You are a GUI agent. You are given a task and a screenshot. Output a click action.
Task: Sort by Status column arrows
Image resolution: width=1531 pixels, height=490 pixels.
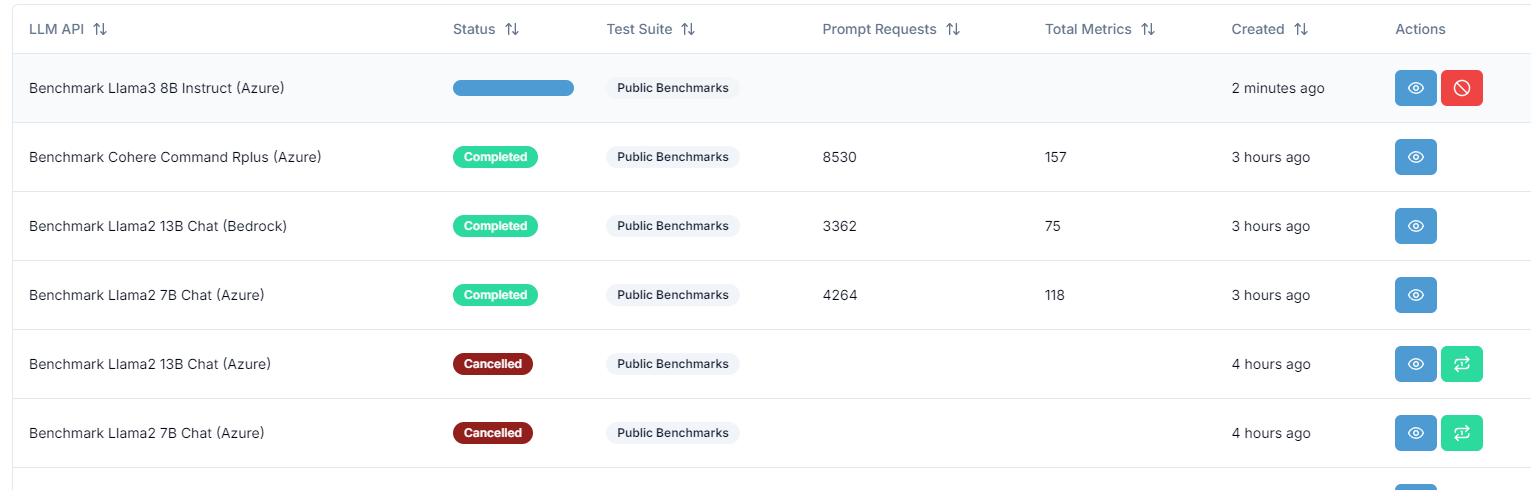[512, 29]
